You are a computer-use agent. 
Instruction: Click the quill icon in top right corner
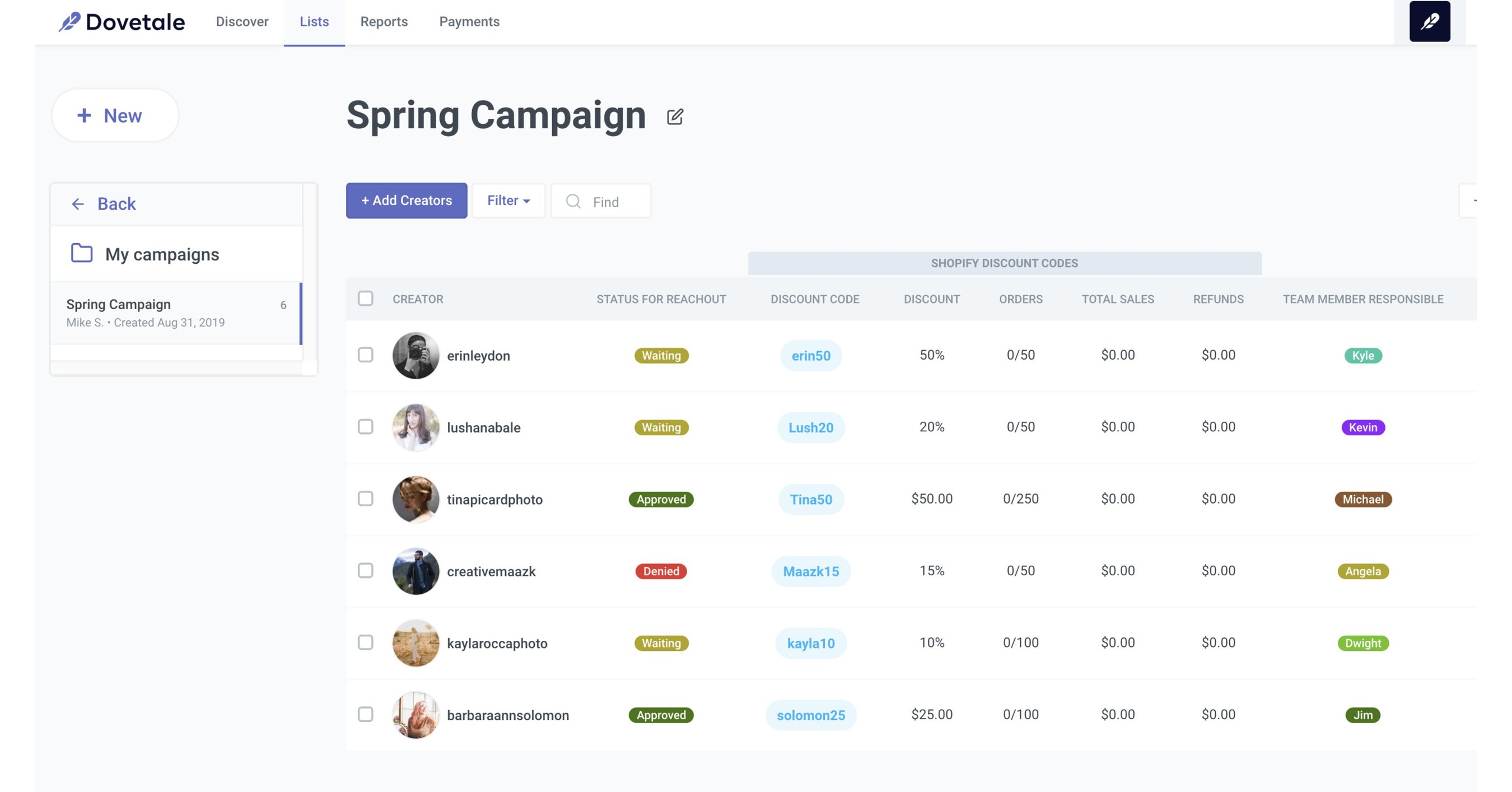click(1429, 22)
